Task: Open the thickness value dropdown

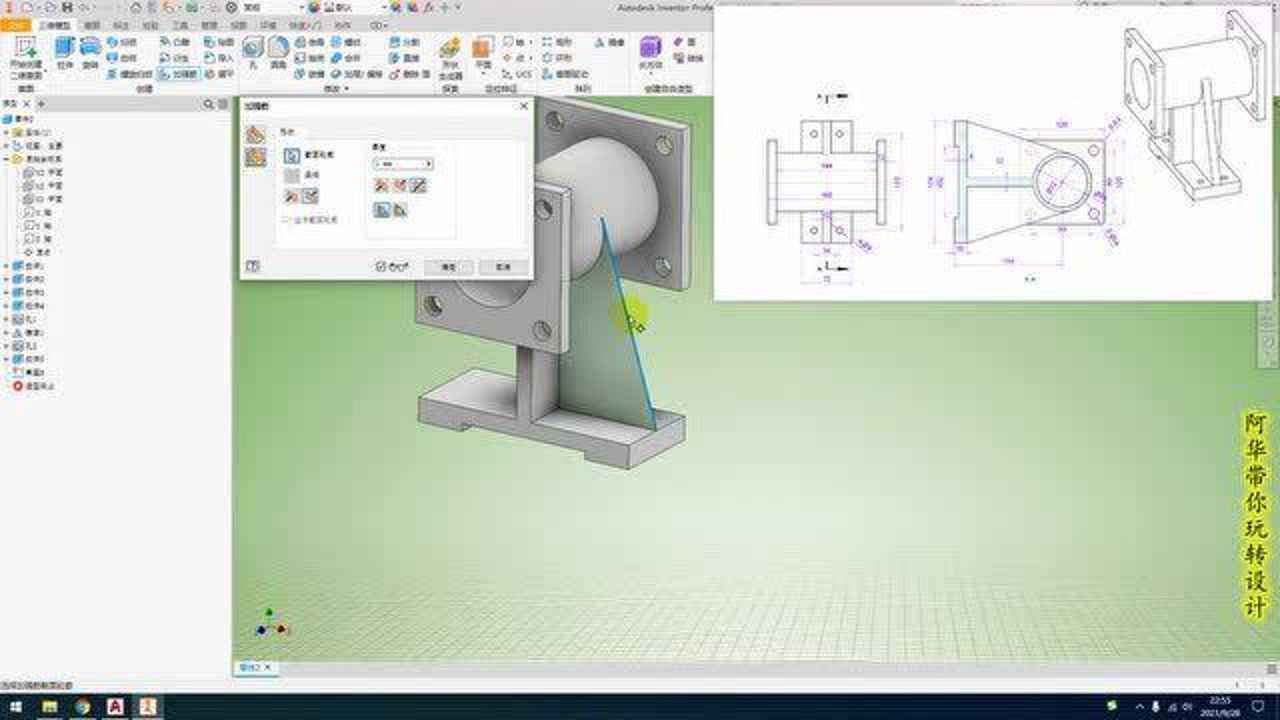Action: [x=428, y=163]
